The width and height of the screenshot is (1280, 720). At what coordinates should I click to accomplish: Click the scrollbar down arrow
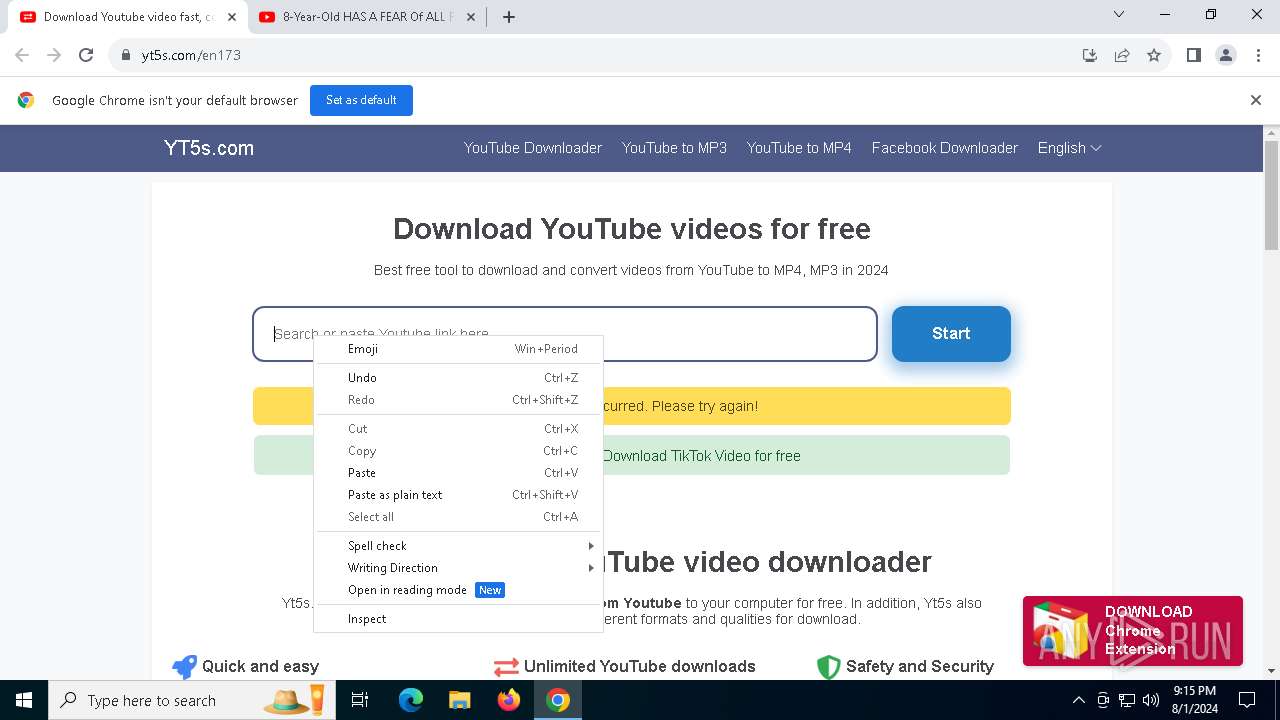(x=1271, y=671)
